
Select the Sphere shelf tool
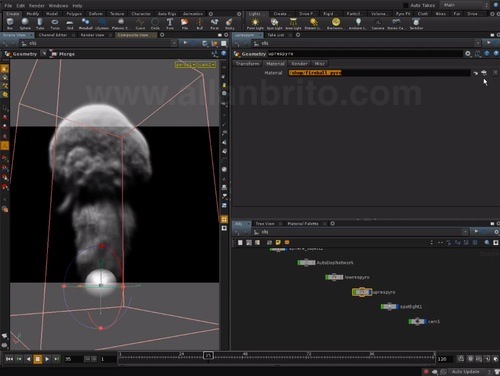[x=25, y=23]
